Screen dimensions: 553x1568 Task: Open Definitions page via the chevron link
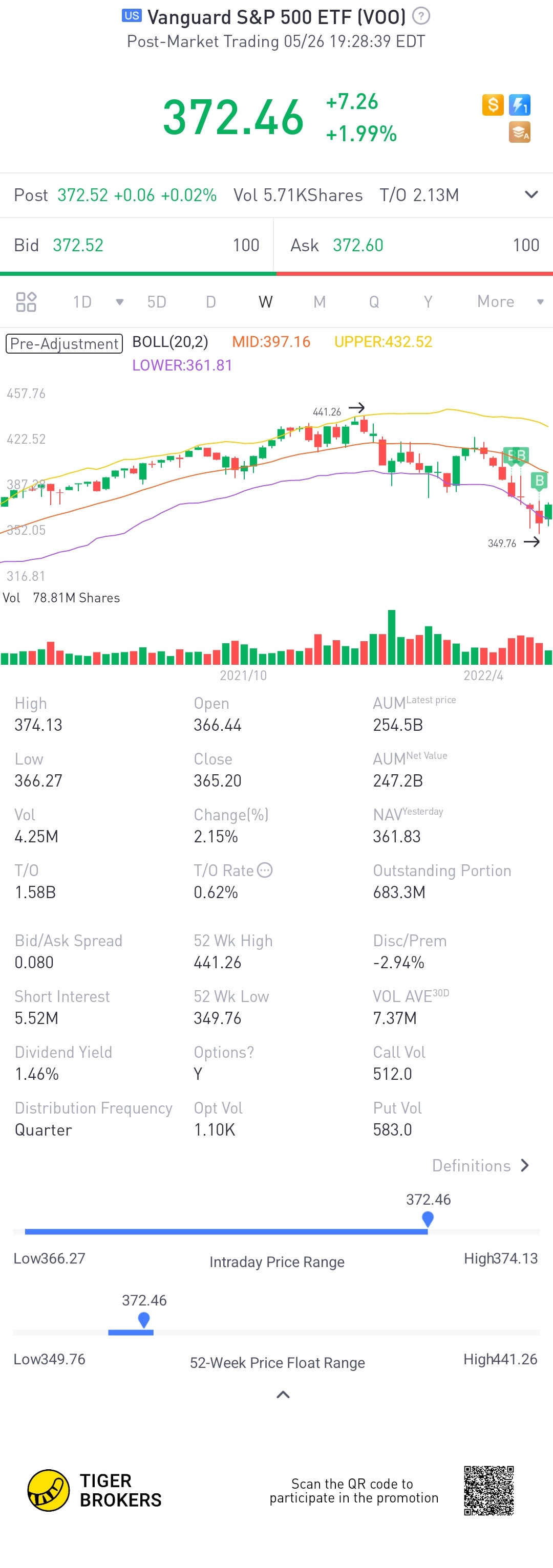pos(480,1166)
